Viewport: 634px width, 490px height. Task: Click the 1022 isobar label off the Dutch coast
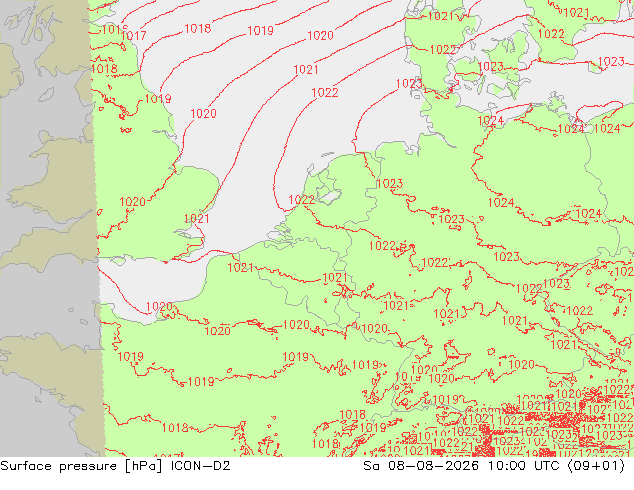pos(301,200)
